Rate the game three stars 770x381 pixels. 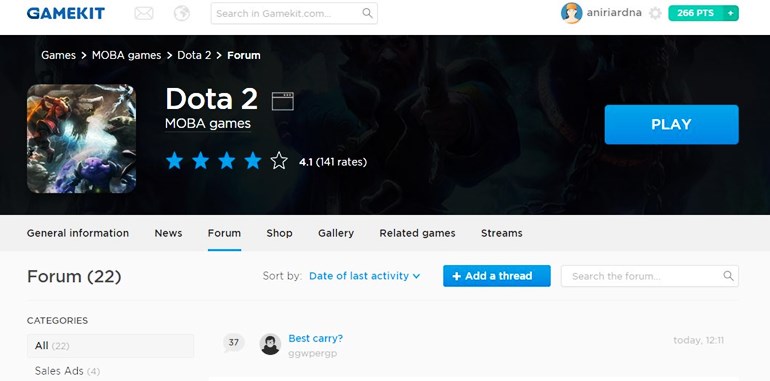[226, 161]
